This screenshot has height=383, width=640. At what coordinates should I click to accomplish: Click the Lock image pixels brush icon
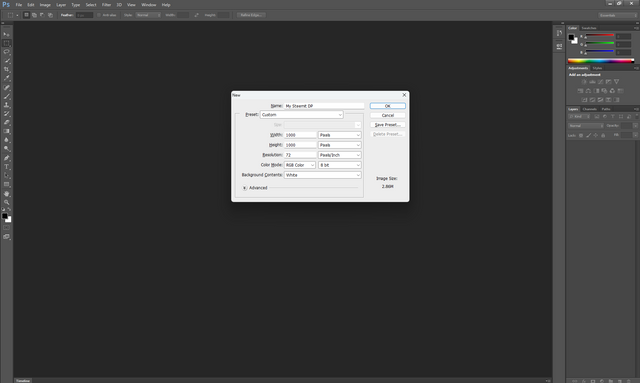(588, 135)
